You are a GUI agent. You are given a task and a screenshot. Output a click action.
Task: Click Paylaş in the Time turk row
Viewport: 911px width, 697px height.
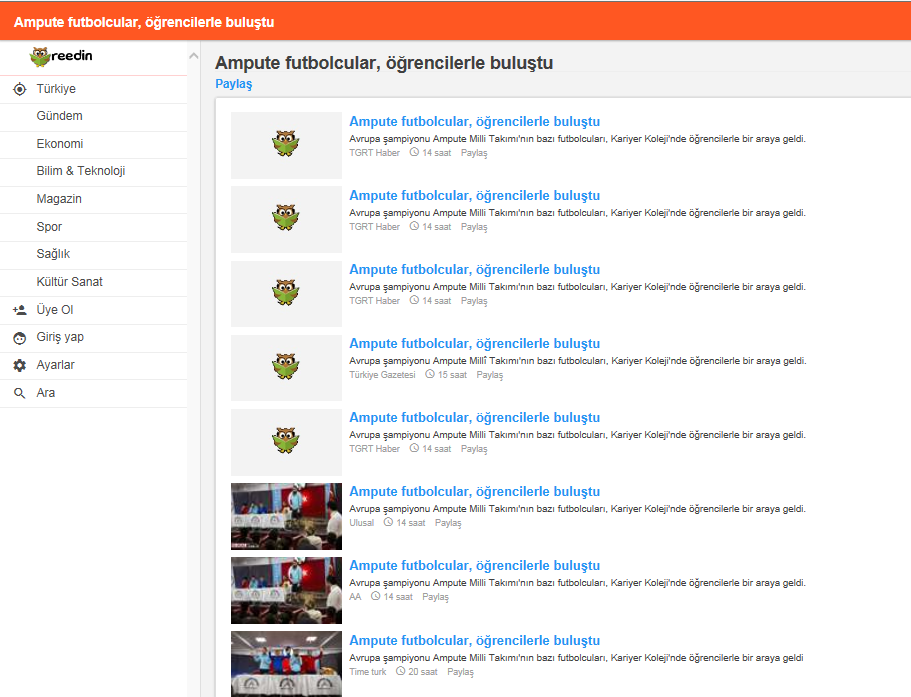tap(460, 672)
